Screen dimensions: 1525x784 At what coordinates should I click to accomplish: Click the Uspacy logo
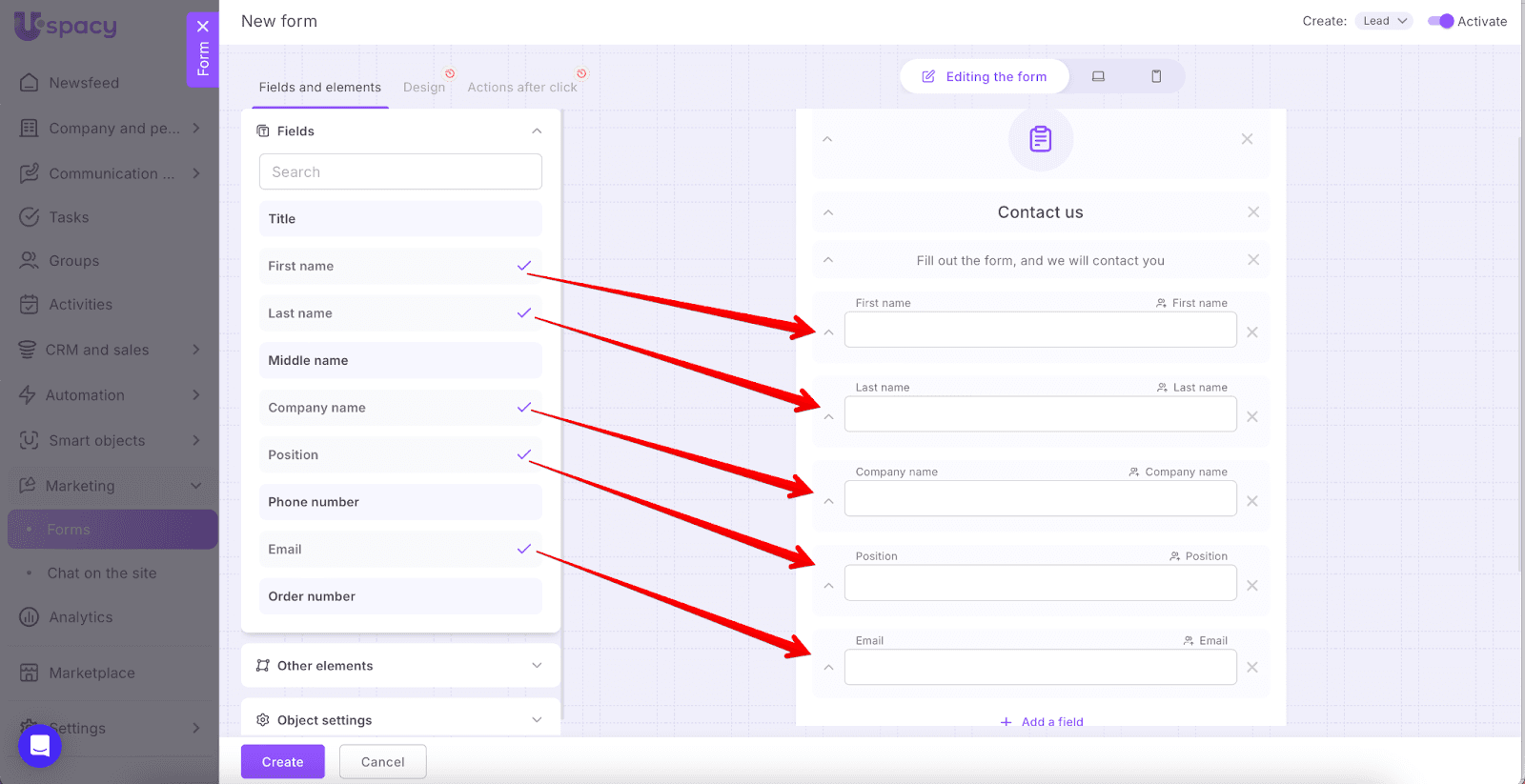[66, 26]
